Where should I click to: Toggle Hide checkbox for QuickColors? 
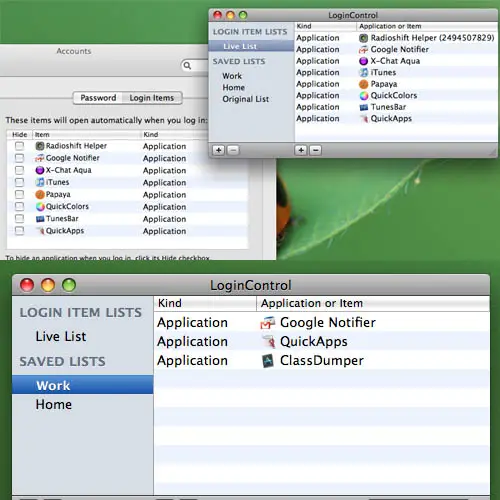point(20,207)
